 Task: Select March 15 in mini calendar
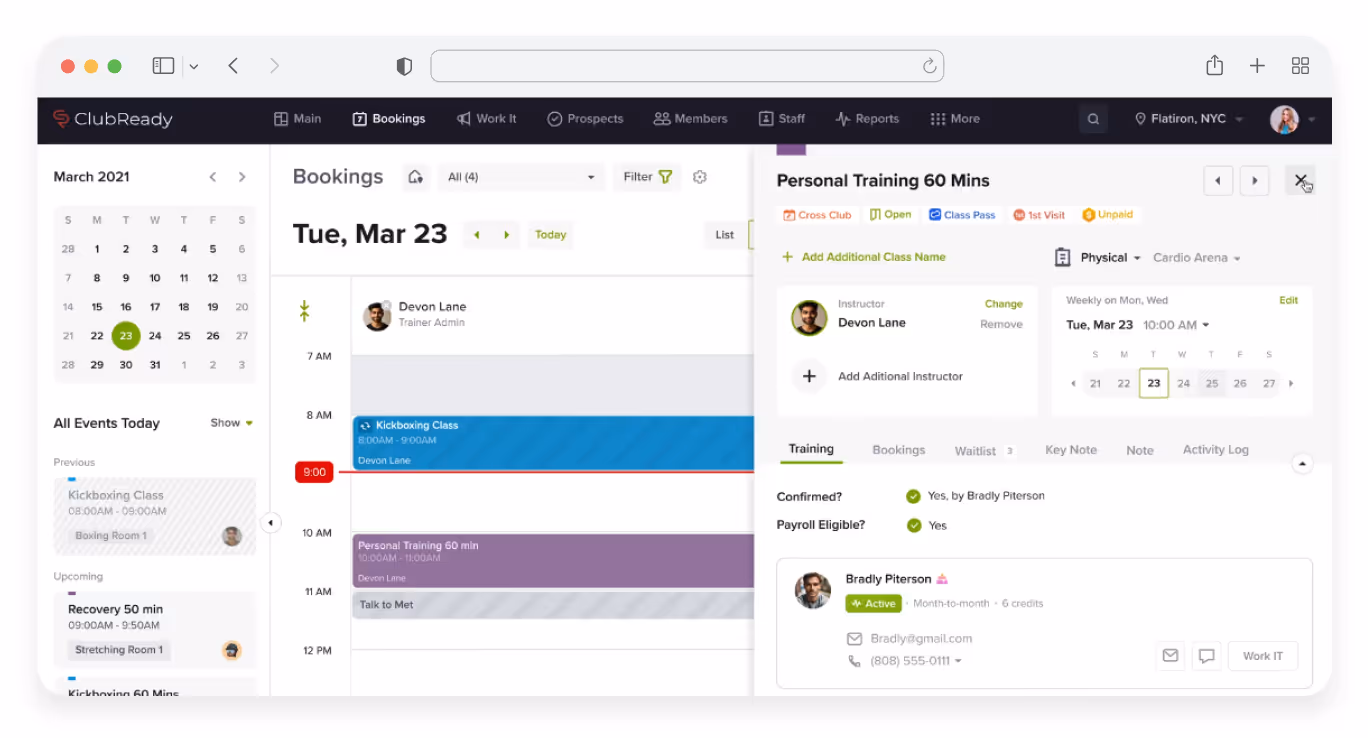coord(97,307)
